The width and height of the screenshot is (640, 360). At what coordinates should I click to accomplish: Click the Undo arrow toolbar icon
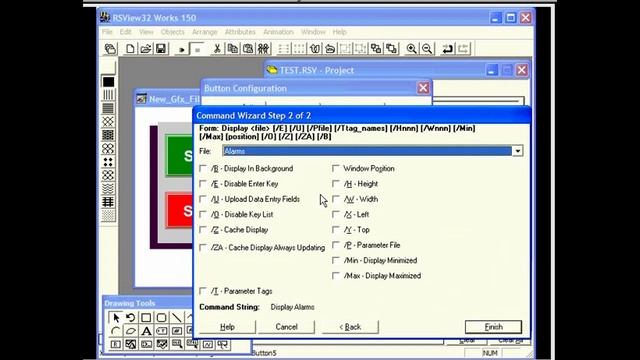[x=448, y=49]
